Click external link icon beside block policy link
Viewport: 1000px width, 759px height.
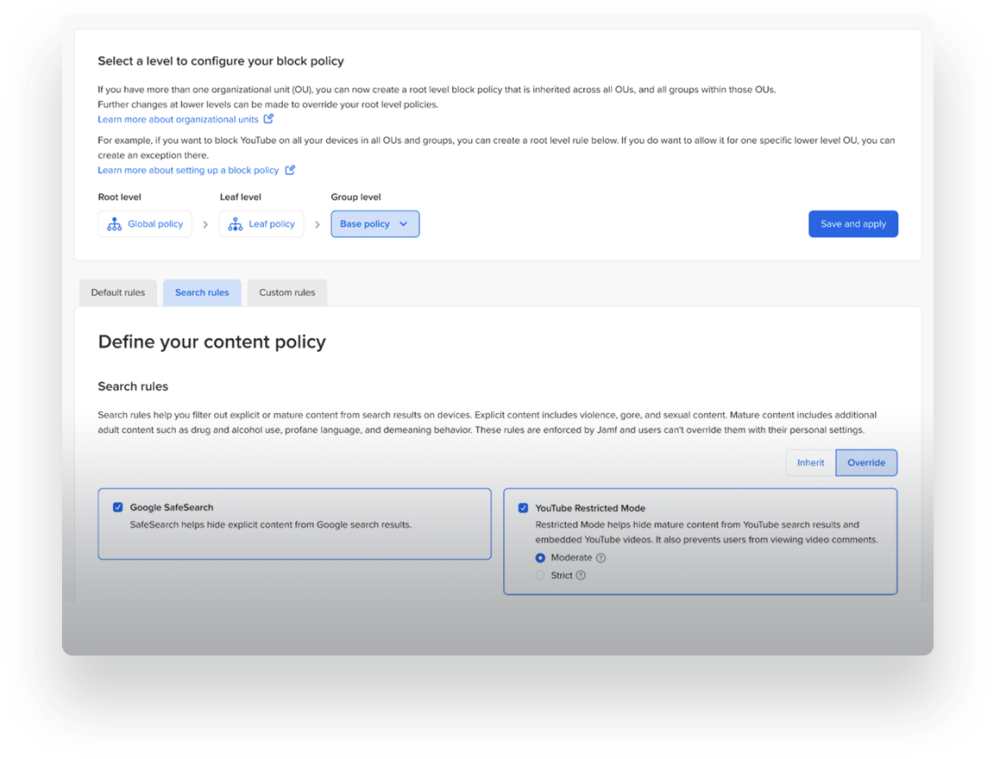(290, 170)
